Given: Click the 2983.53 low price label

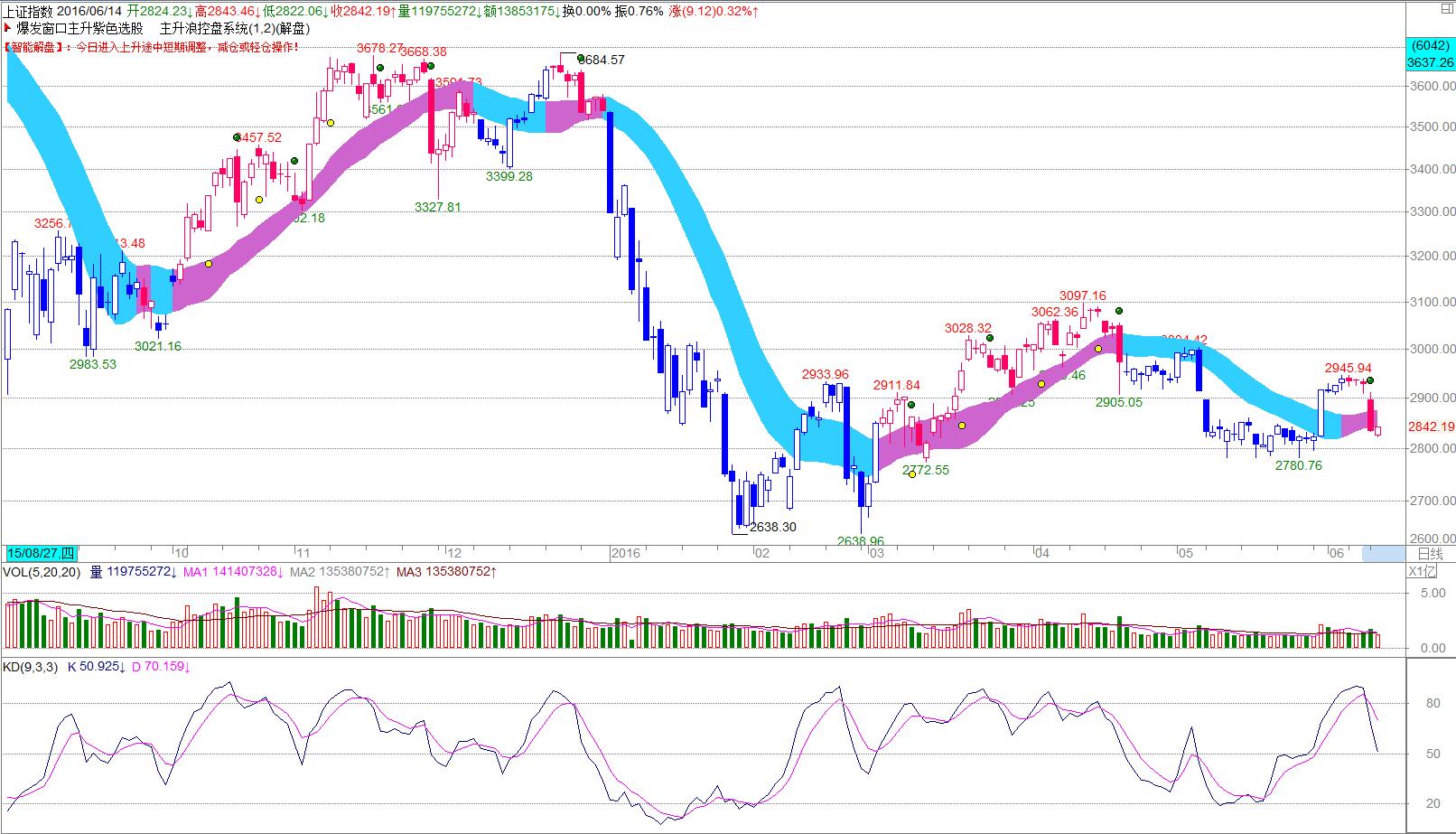Looking at the screenshot, I should 93,364.
